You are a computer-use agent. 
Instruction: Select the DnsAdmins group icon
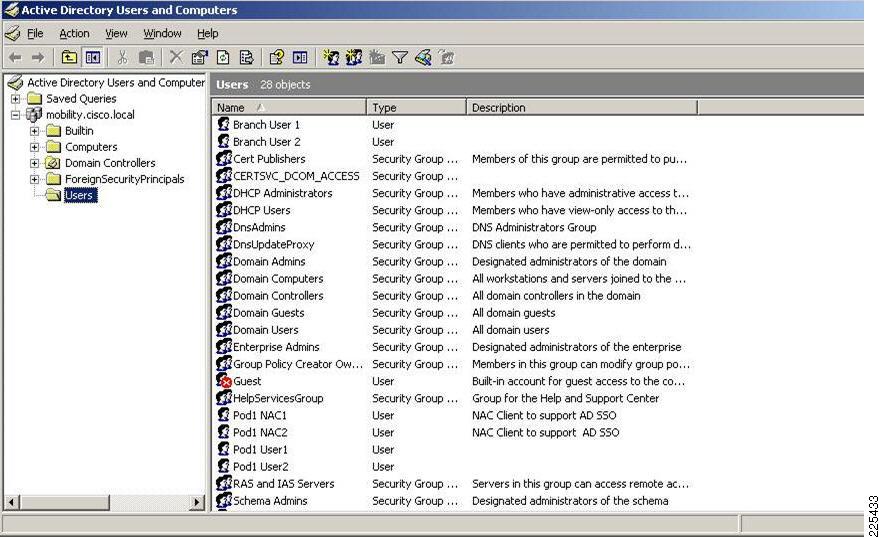[224, 227]
